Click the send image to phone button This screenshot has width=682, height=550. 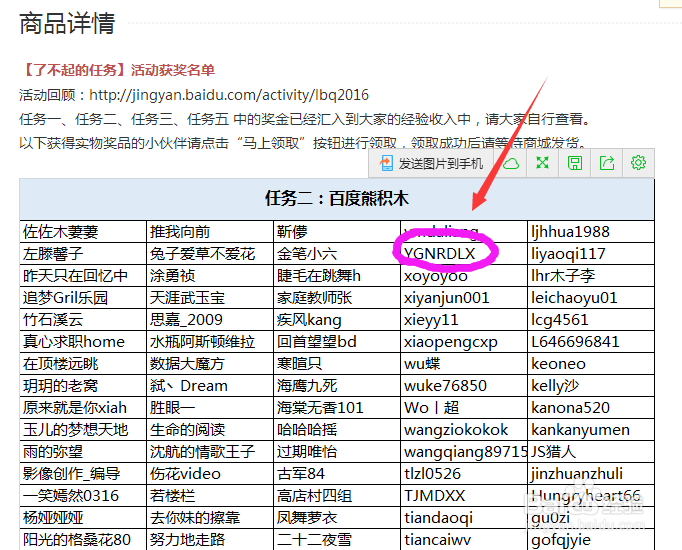coord(431,163)
